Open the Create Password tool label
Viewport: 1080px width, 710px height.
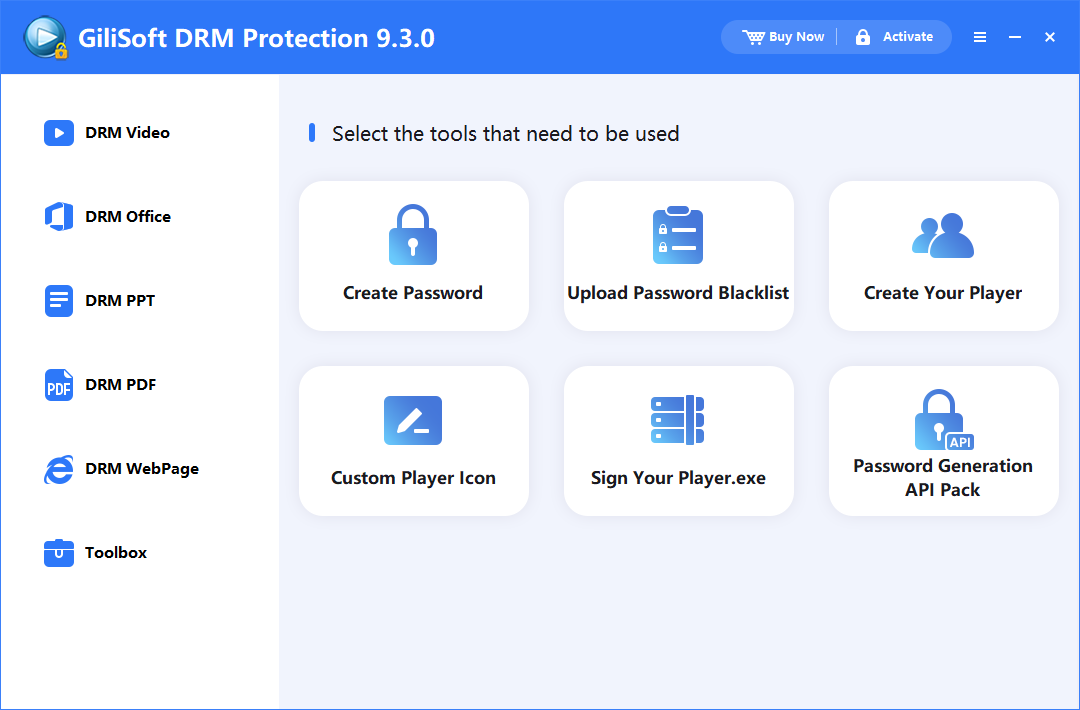[413, 293]
